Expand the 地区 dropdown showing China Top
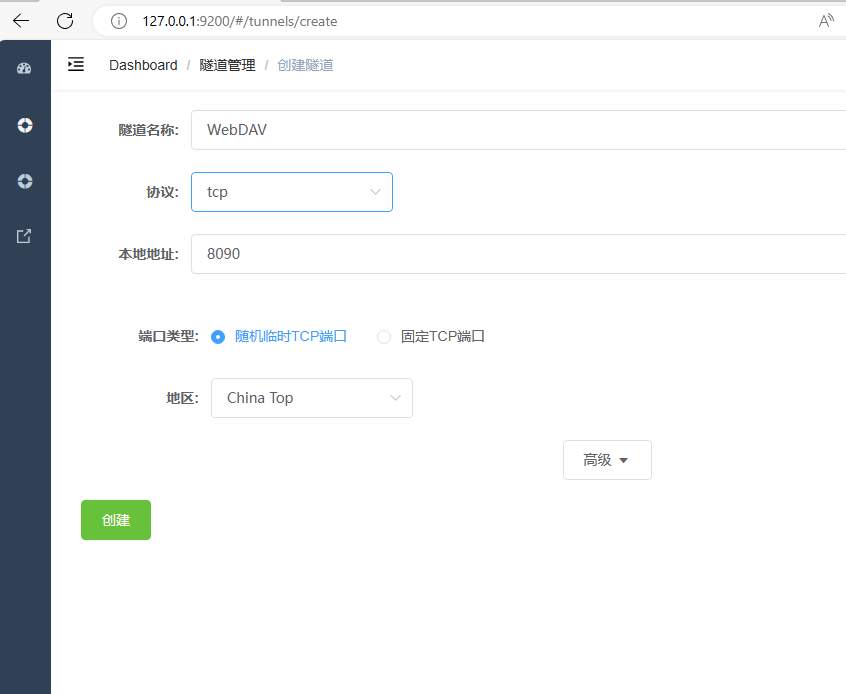Viewport: 846px width, 694px height. coord(311,398)
